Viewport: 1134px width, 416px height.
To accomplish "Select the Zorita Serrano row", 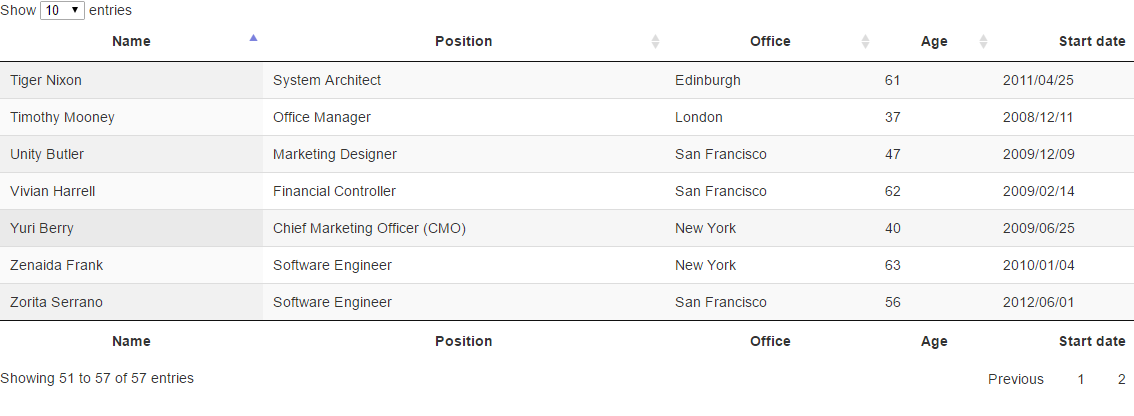I will [x=567, y=302].
